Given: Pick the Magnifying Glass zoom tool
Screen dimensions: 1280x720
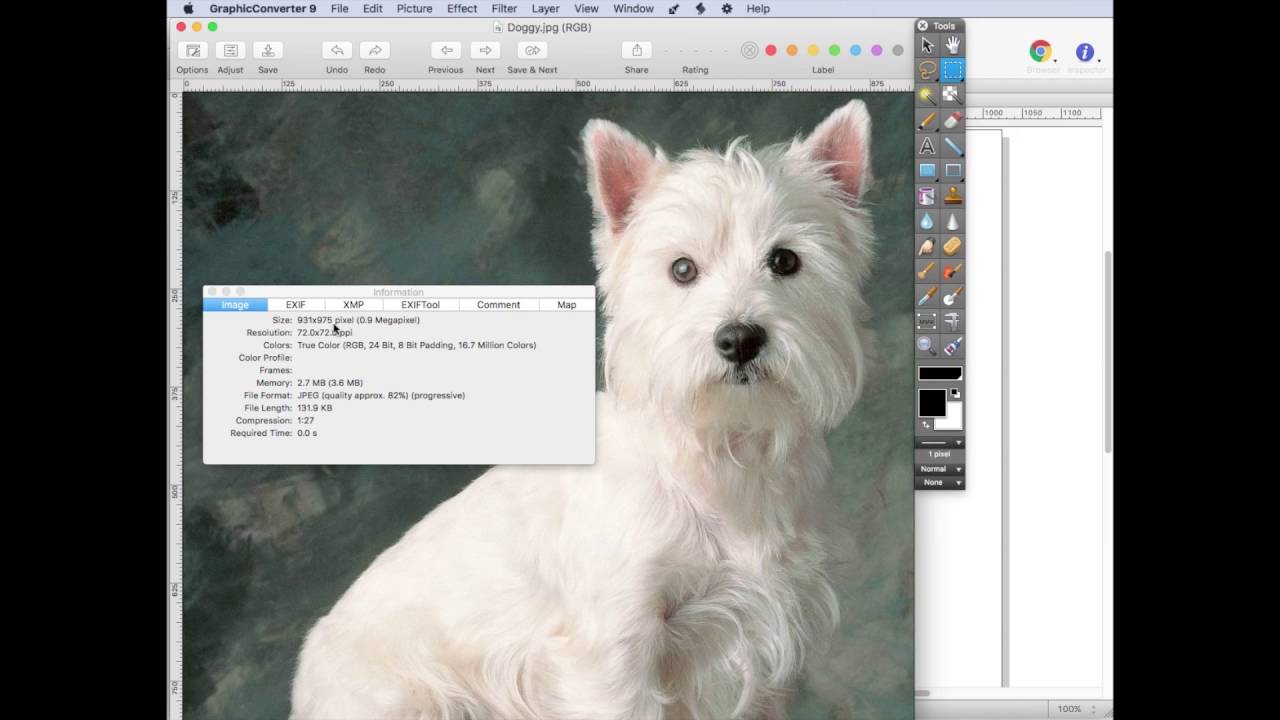Looking at the screenshot, I should coord(927,346).
